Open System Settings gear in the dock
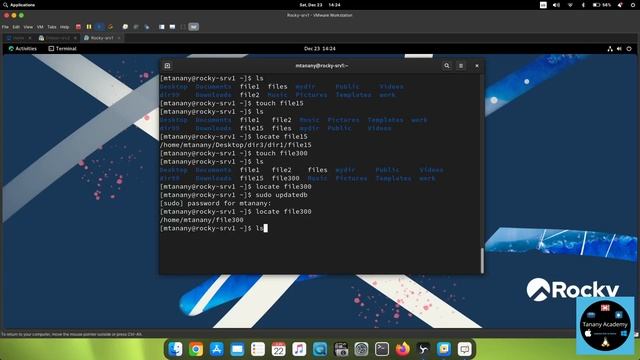640x360 pixels. coord(361,349)
